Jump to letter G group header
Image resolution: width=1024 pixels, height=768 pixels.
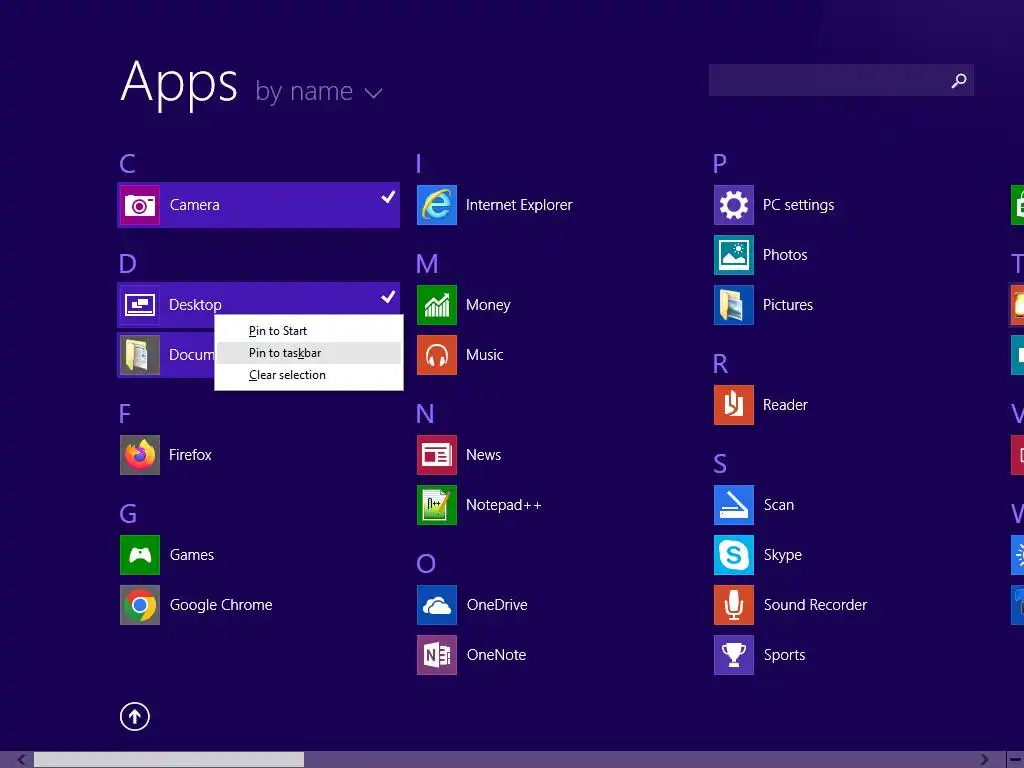[128, 514]
